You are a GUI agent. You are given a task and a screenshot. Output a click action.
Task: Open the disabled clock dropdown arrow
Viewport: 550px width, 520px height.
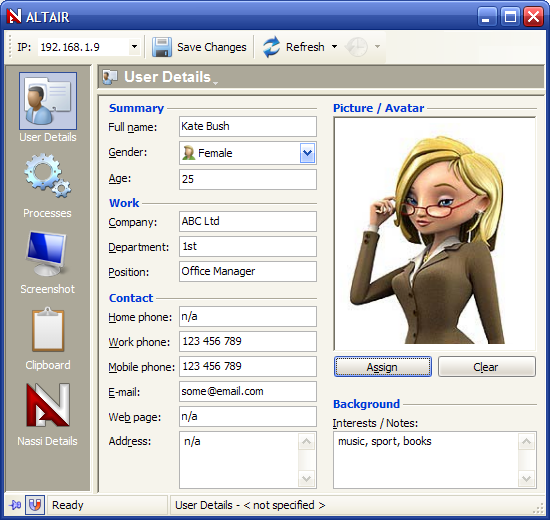pyautogui.click(x=377, y=46)
